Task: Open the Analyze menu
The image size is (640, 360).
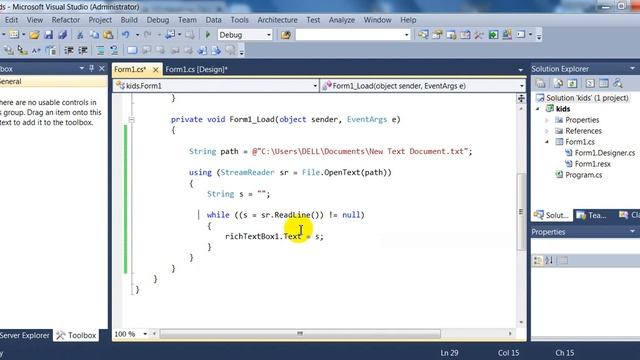Action: click(x=342, y=20)
